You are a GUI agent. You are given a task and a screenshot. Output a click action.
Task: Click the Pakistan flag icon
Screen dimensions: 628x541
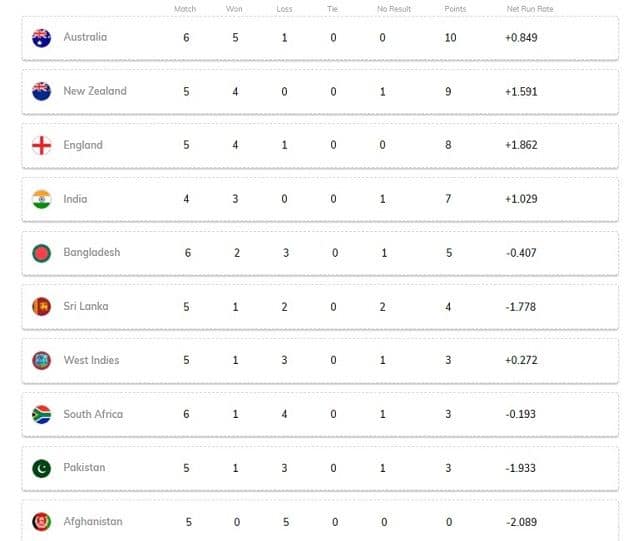pos(41,468)
